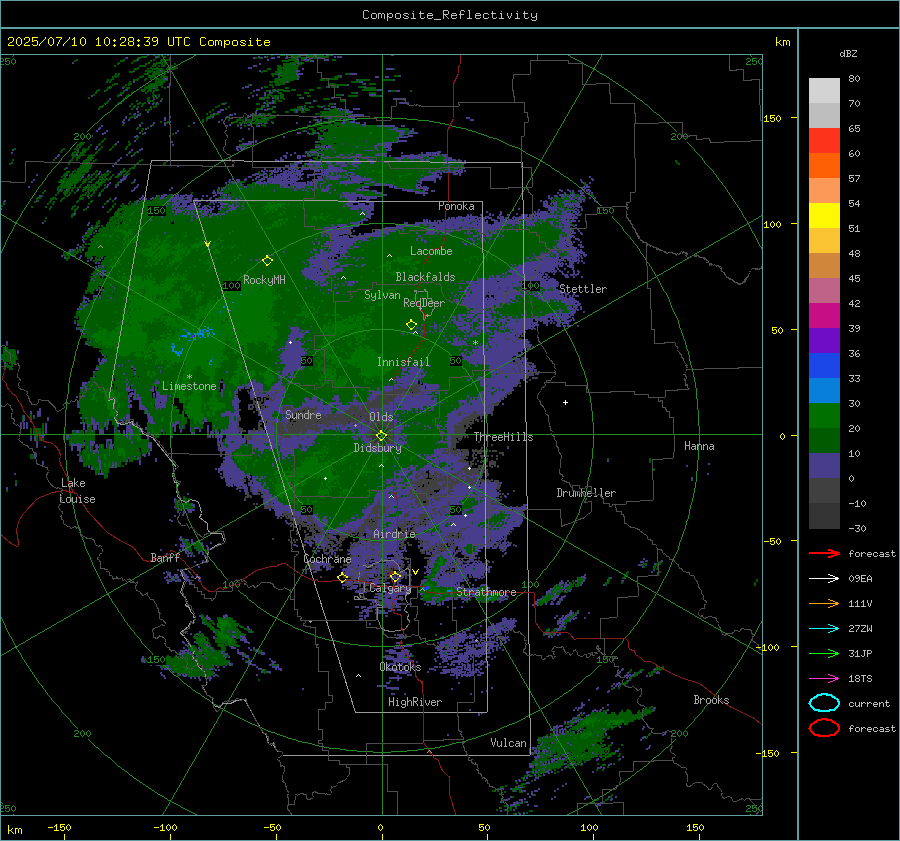Click the Calgary city label
The width and height of the screenshot is (900, 841).
390,588
